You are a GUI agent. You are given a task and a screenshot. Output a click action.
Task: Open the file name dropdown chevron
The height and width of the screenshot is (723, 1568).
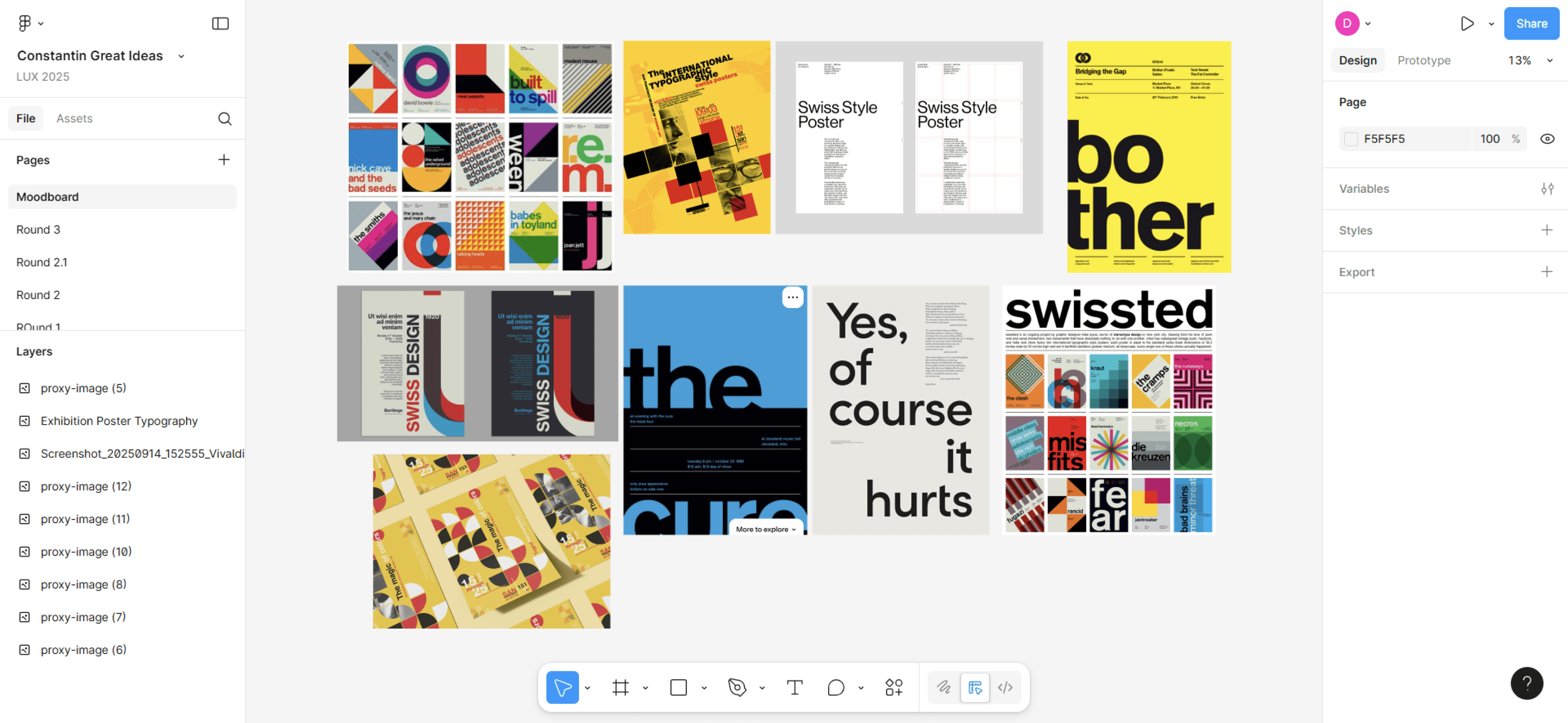(181, 56)
